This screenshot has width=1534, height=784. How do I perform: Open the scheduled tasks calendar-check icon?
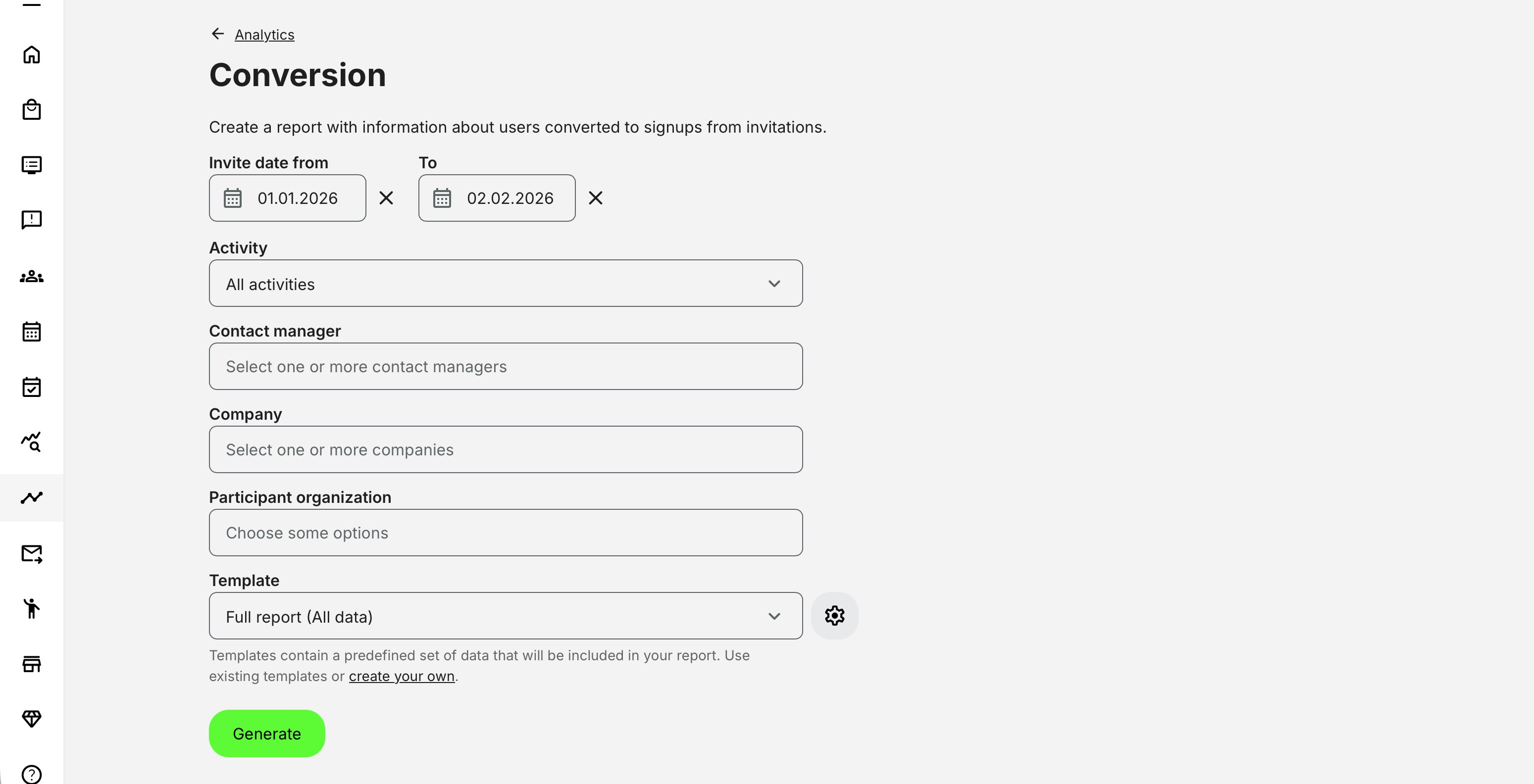pos(32,387)
